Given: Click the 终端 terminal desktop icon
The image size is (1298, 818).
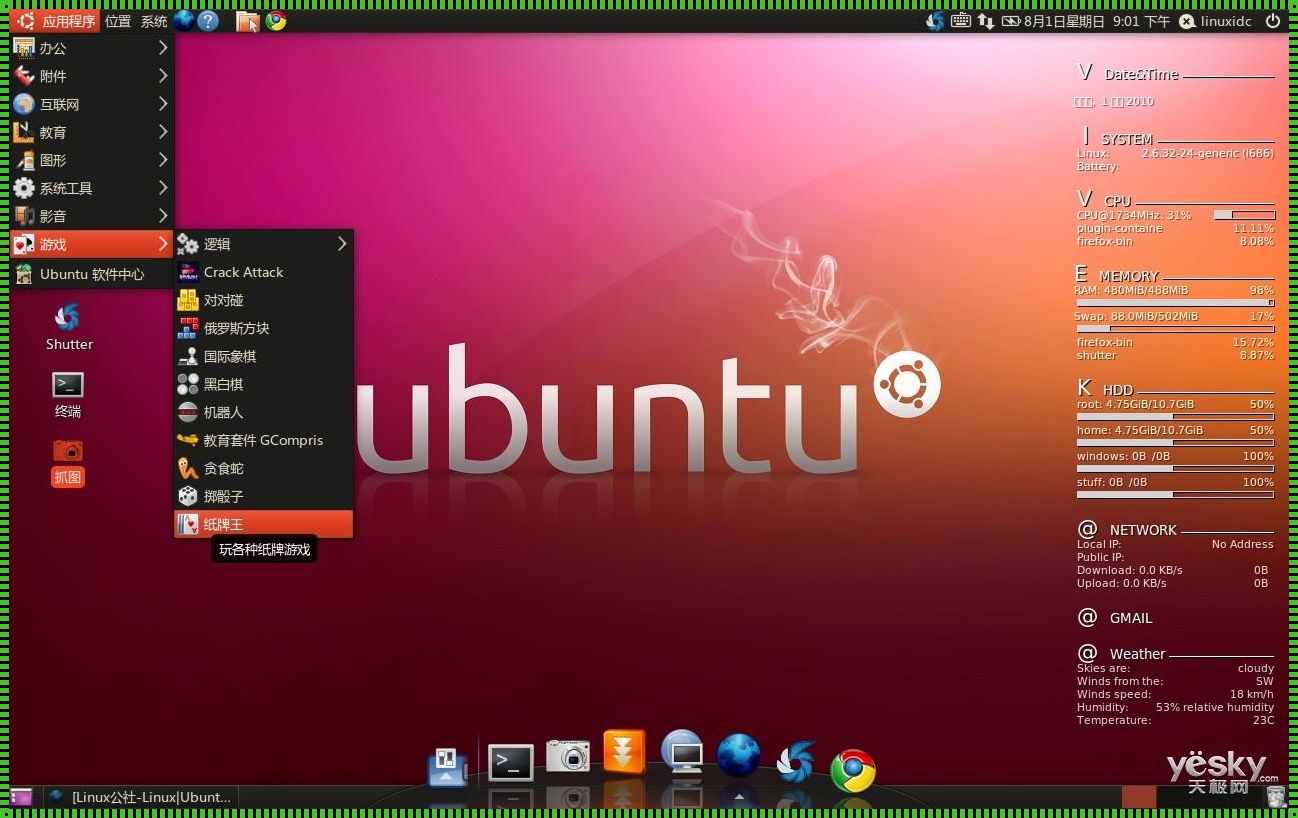Looking at the screenshot, I should coord(68,395).
